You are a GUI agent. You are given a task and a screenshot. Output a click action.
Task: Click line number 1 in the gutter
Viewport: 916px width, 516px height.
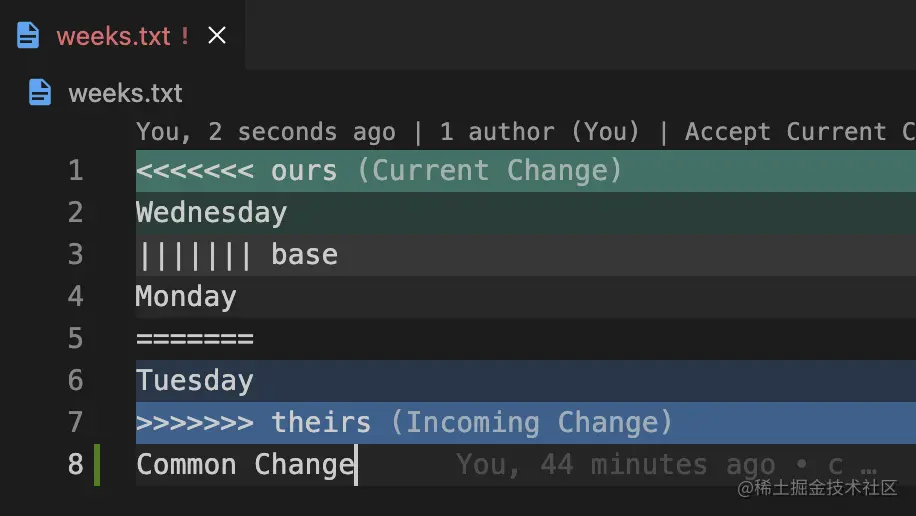[75, 171]
